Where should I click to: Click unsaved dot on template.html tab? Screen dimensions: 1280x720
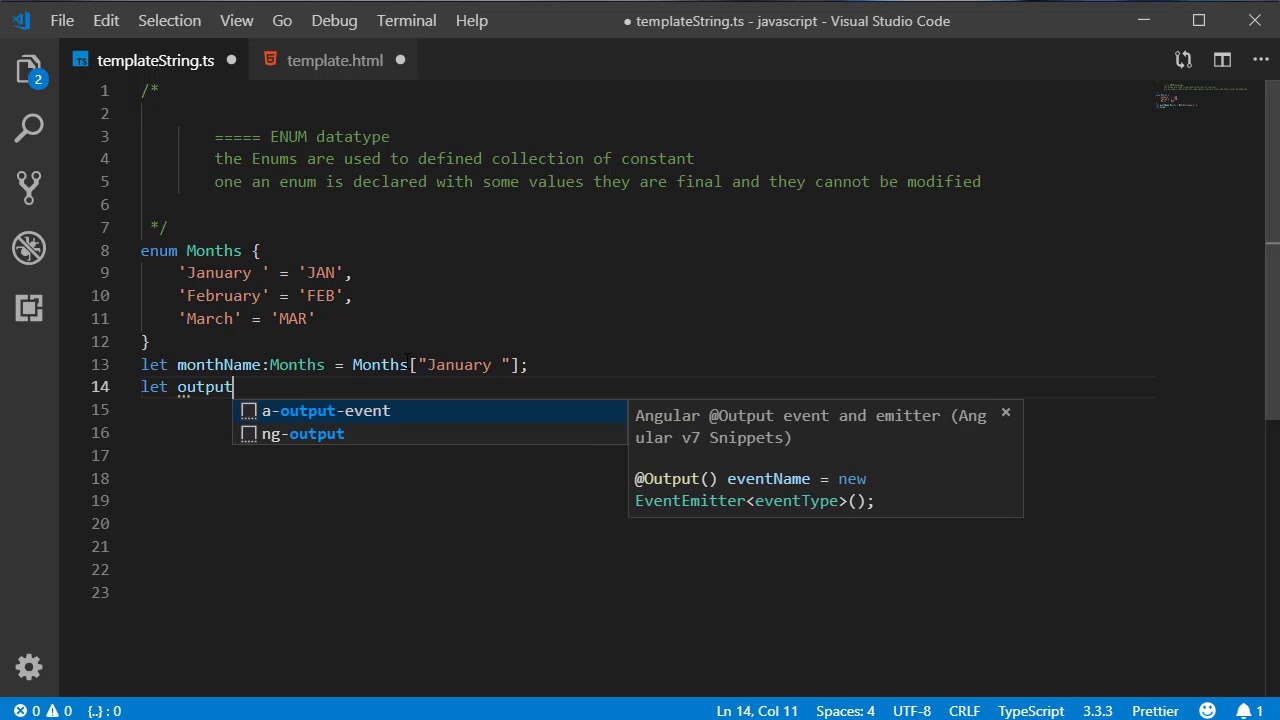(x=400, y=60)
